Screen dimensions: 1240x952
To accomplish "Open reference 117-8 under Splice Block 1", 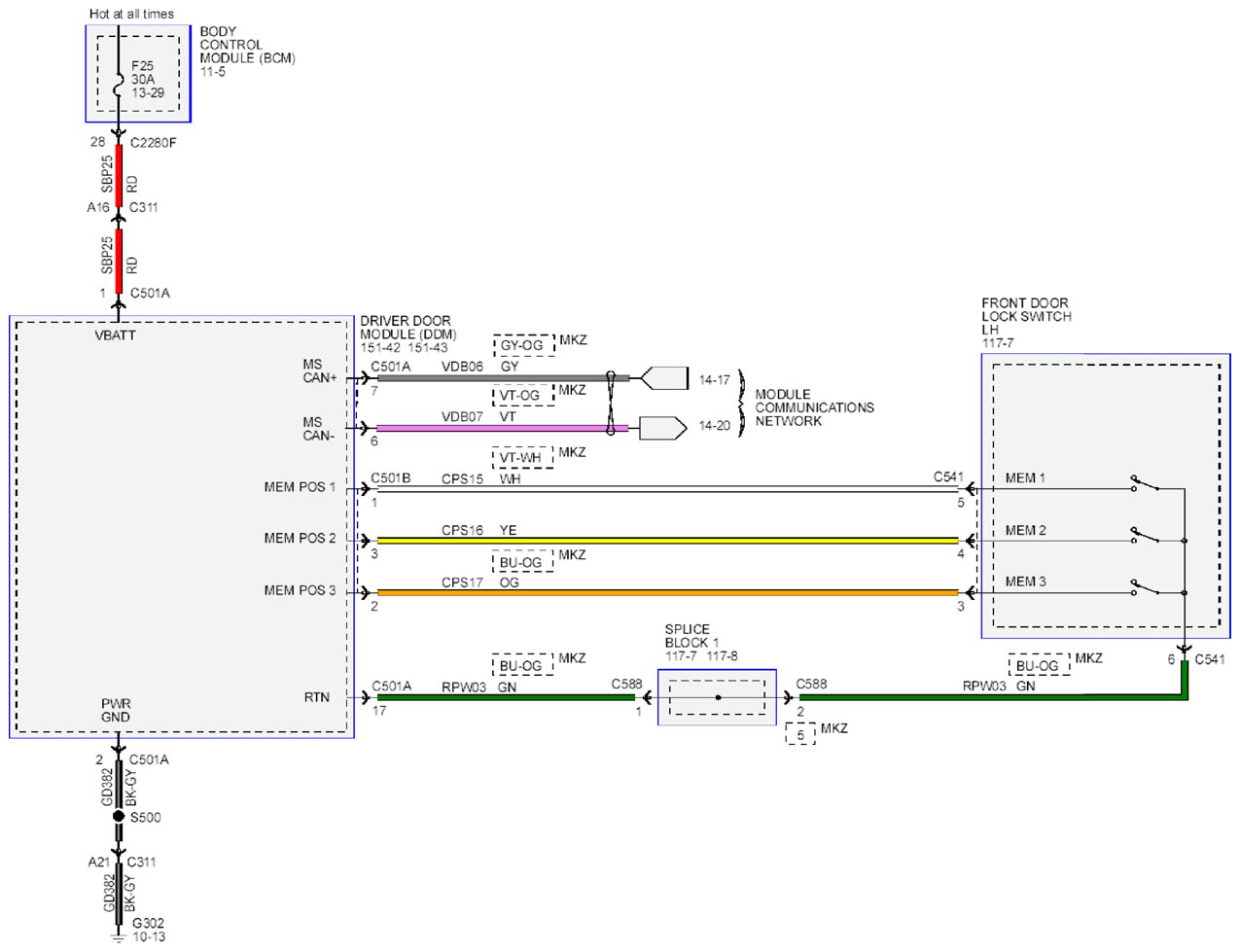I will coord(722,656).
